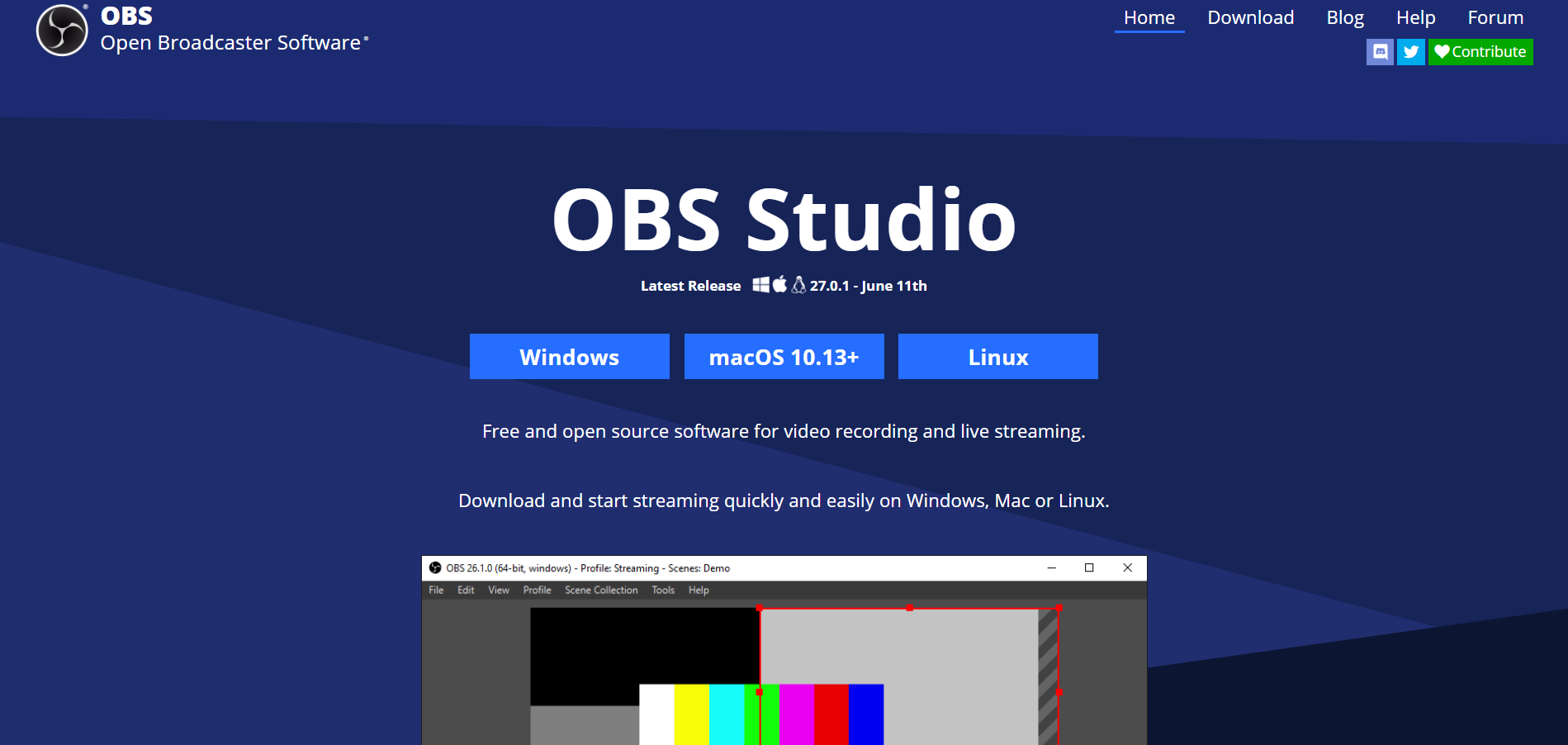Open the Forum nav page
Viewport: 1568px width, 745px height.
point(1495,17)
